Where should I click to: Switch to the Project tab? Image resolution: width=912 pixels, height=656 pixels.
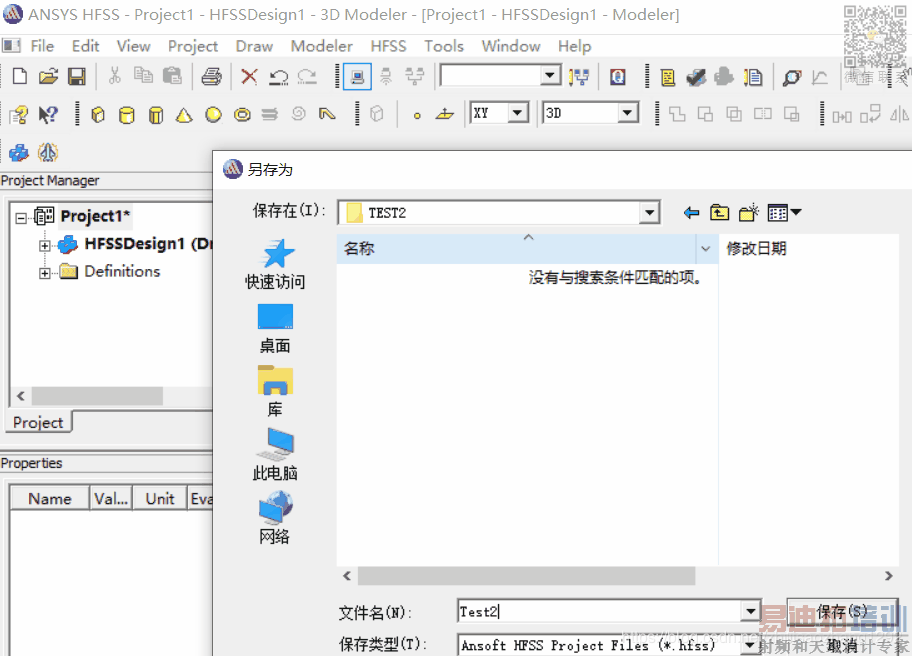click(38, 422)
